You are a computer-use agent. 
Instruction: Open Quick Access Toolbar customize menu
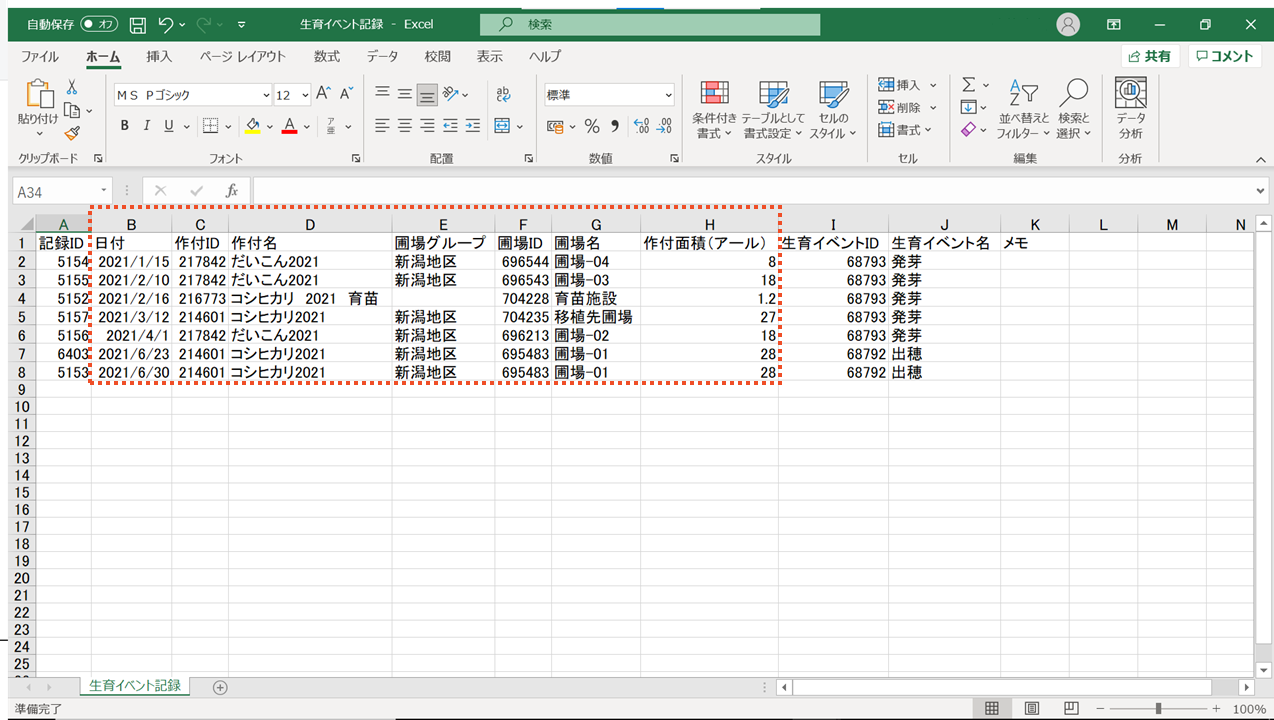[244, 24]
